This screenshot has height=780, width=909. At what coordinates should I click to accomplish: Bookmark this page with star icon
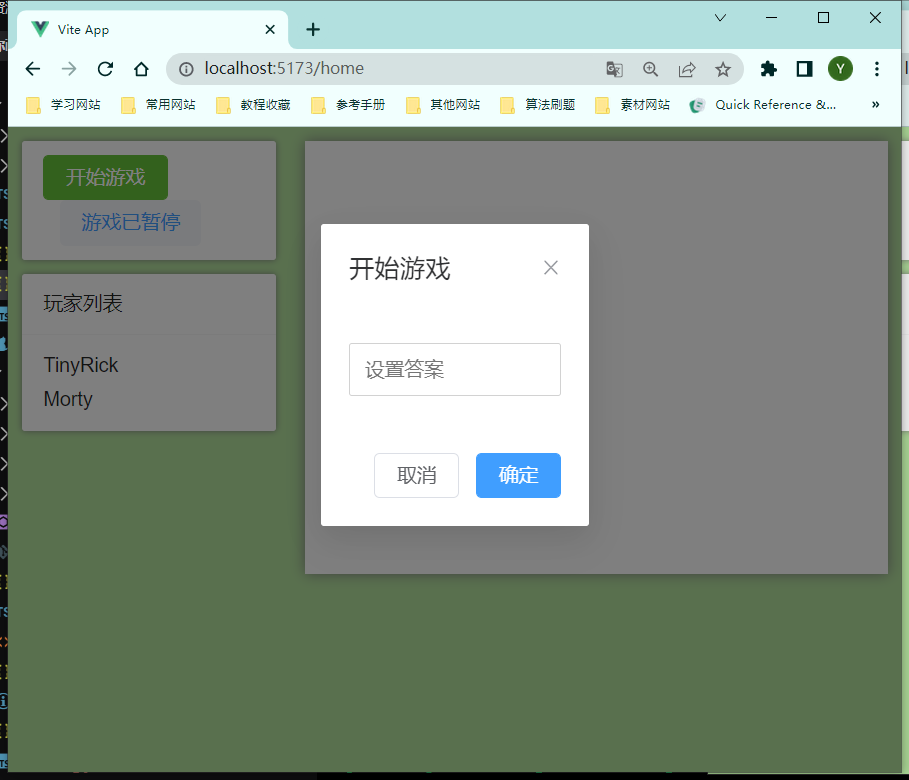point(723,69)
